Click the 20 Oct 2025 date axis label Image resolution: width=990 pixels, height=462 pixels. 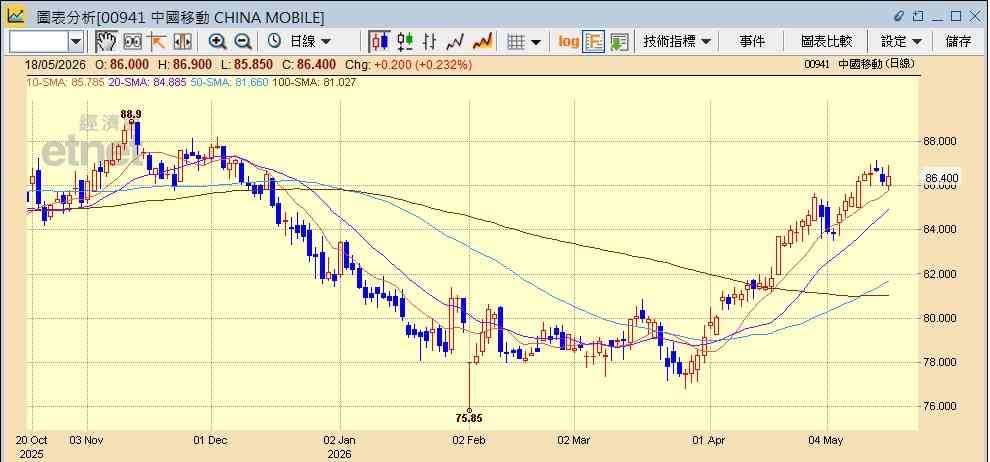(32, 446)
